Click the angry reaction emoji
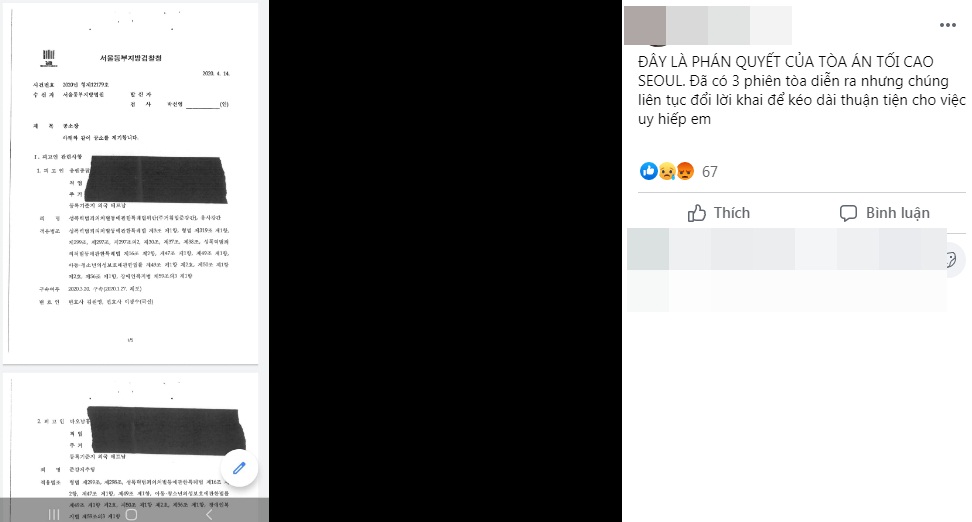 pos(684,171)
